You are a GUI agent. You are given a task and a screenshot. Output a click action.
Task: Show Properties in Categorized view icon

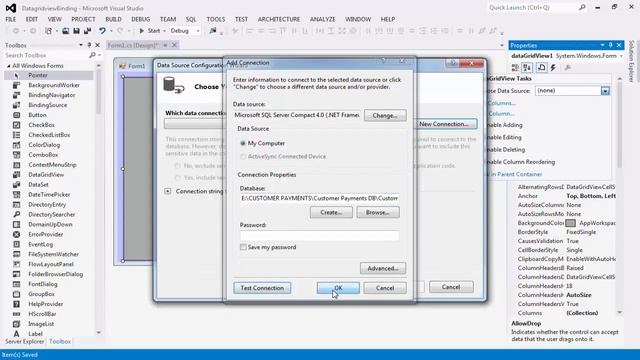(515, 67)
